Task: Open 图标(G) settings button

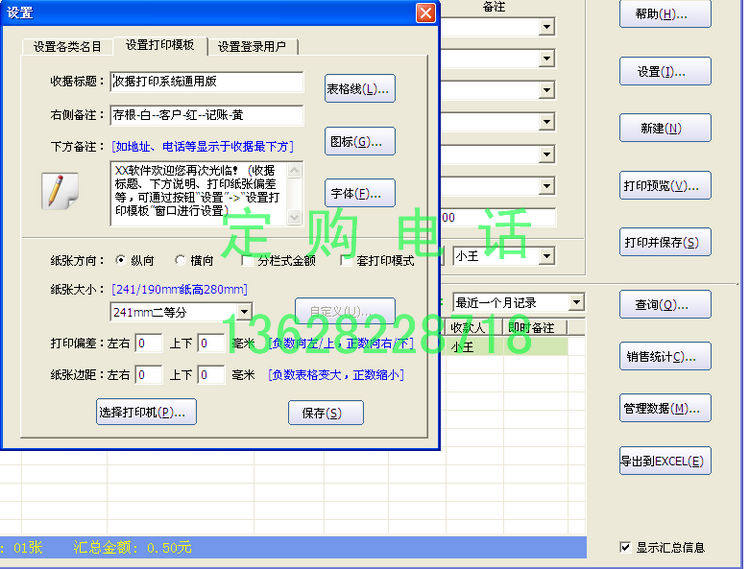Action: coord(360,141)
